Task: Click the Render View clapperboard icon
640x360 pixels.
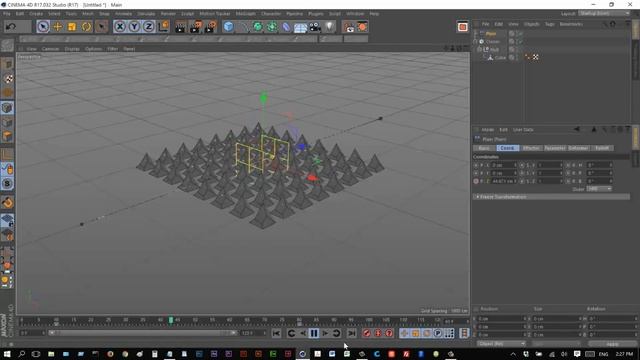Action: click(x=180, y=27)
